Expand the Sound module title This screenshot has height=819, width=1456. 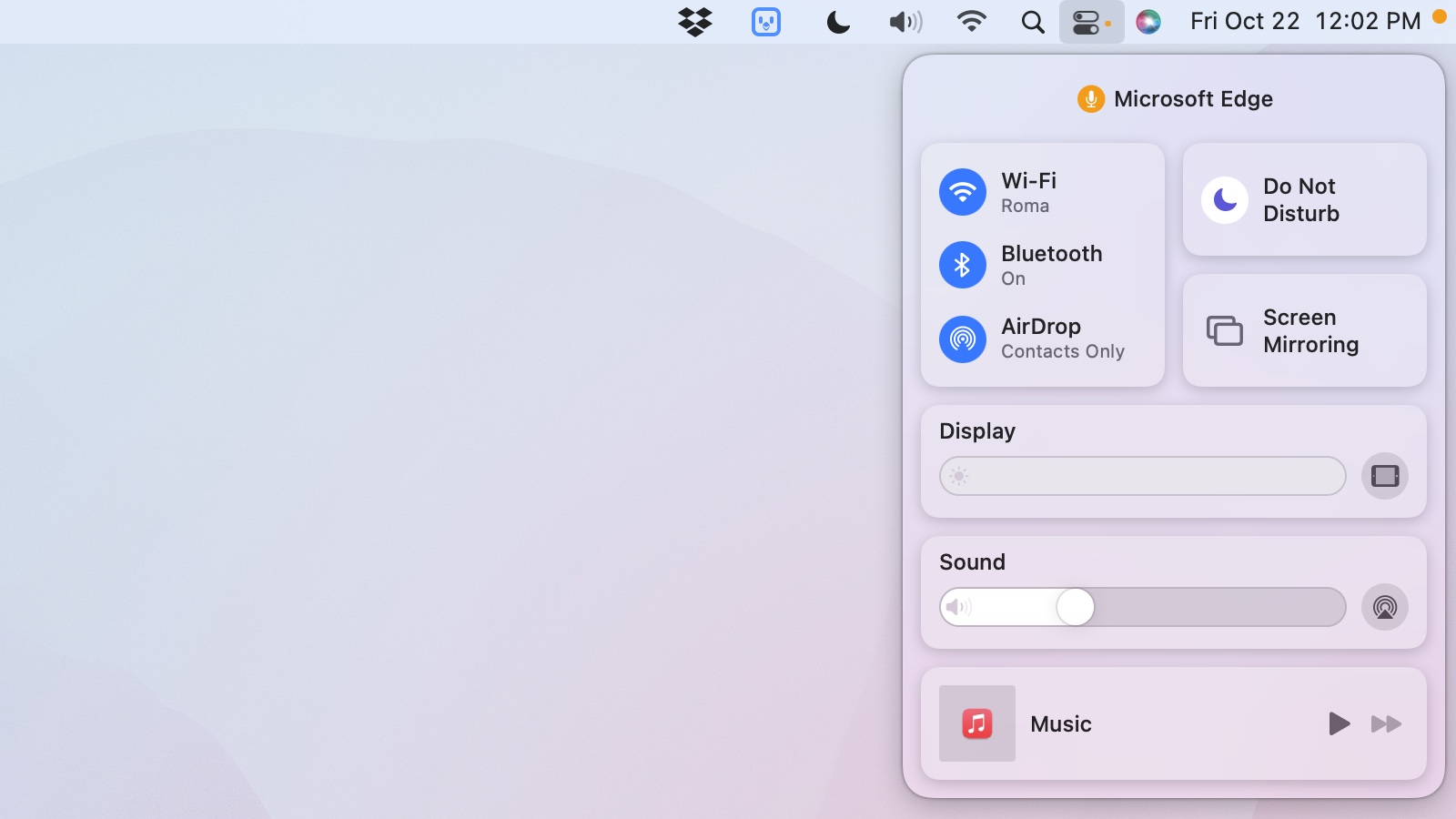(972, 561)
